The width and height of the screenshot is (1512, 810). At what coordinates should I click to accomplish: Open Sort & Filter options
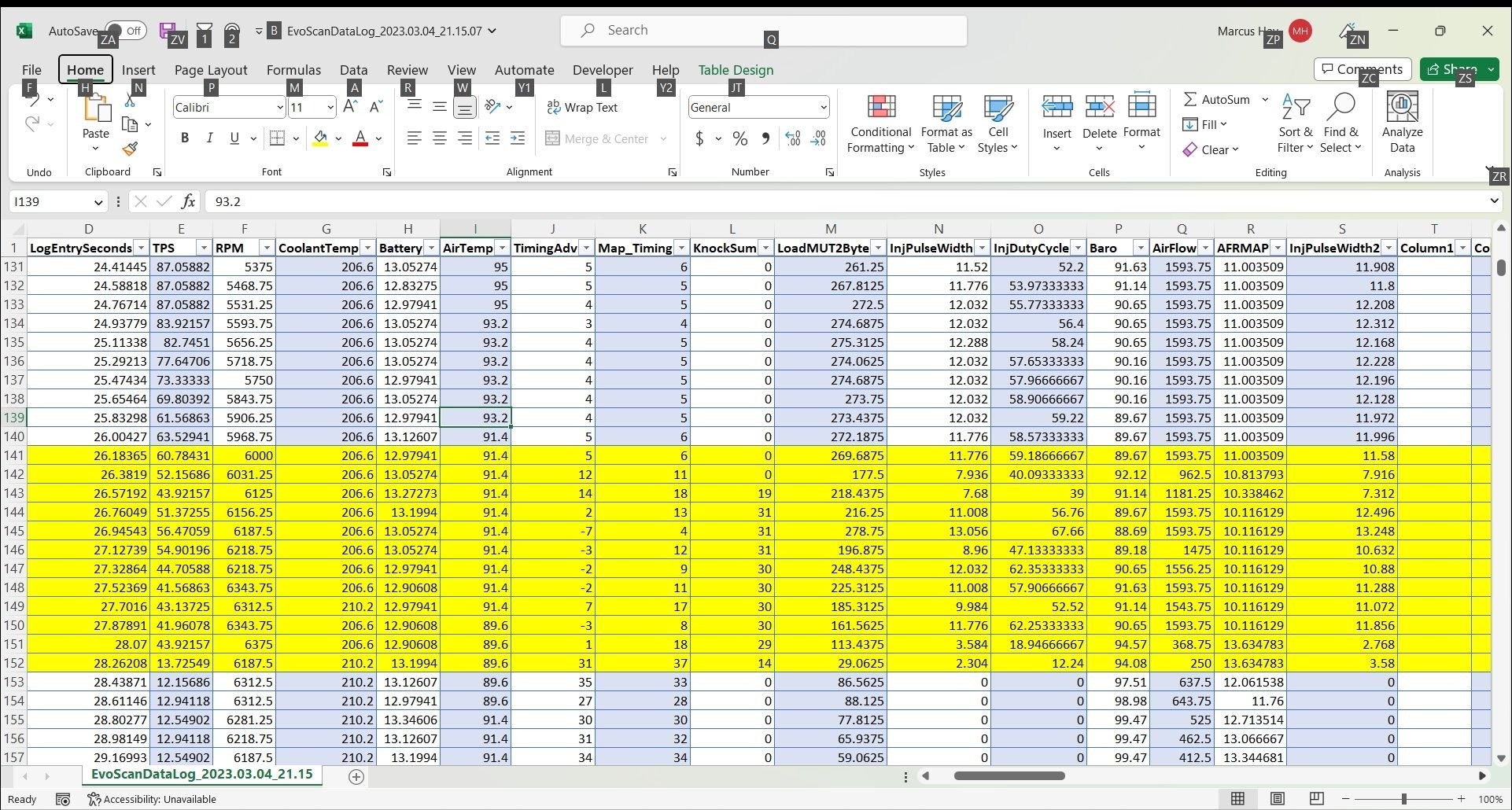click(x=1295, y=124)
